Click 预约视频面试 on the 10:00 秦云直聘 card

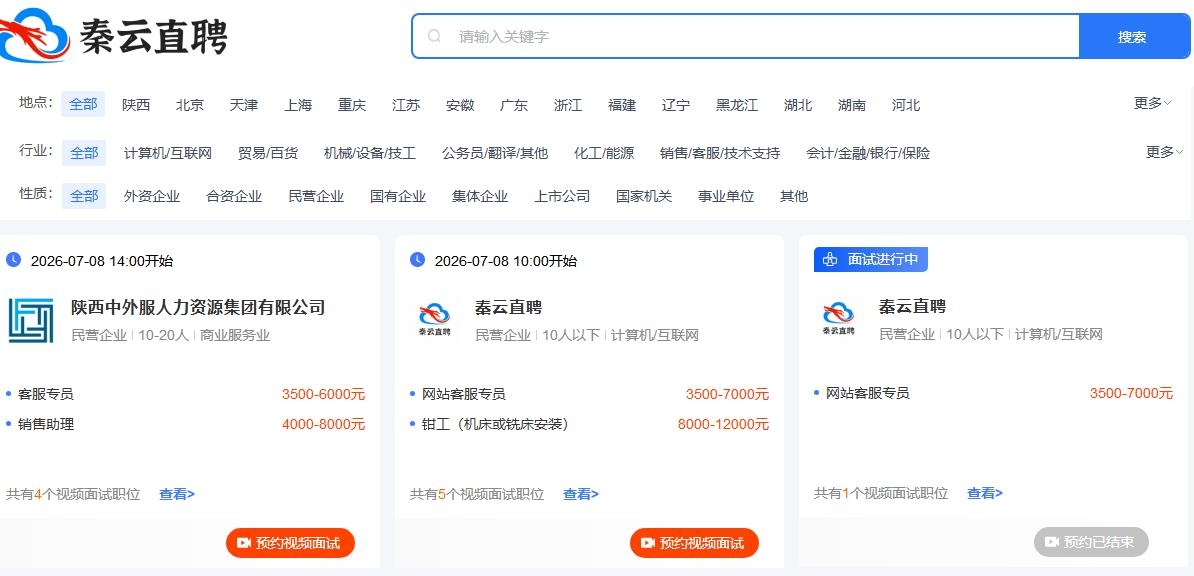694,542
